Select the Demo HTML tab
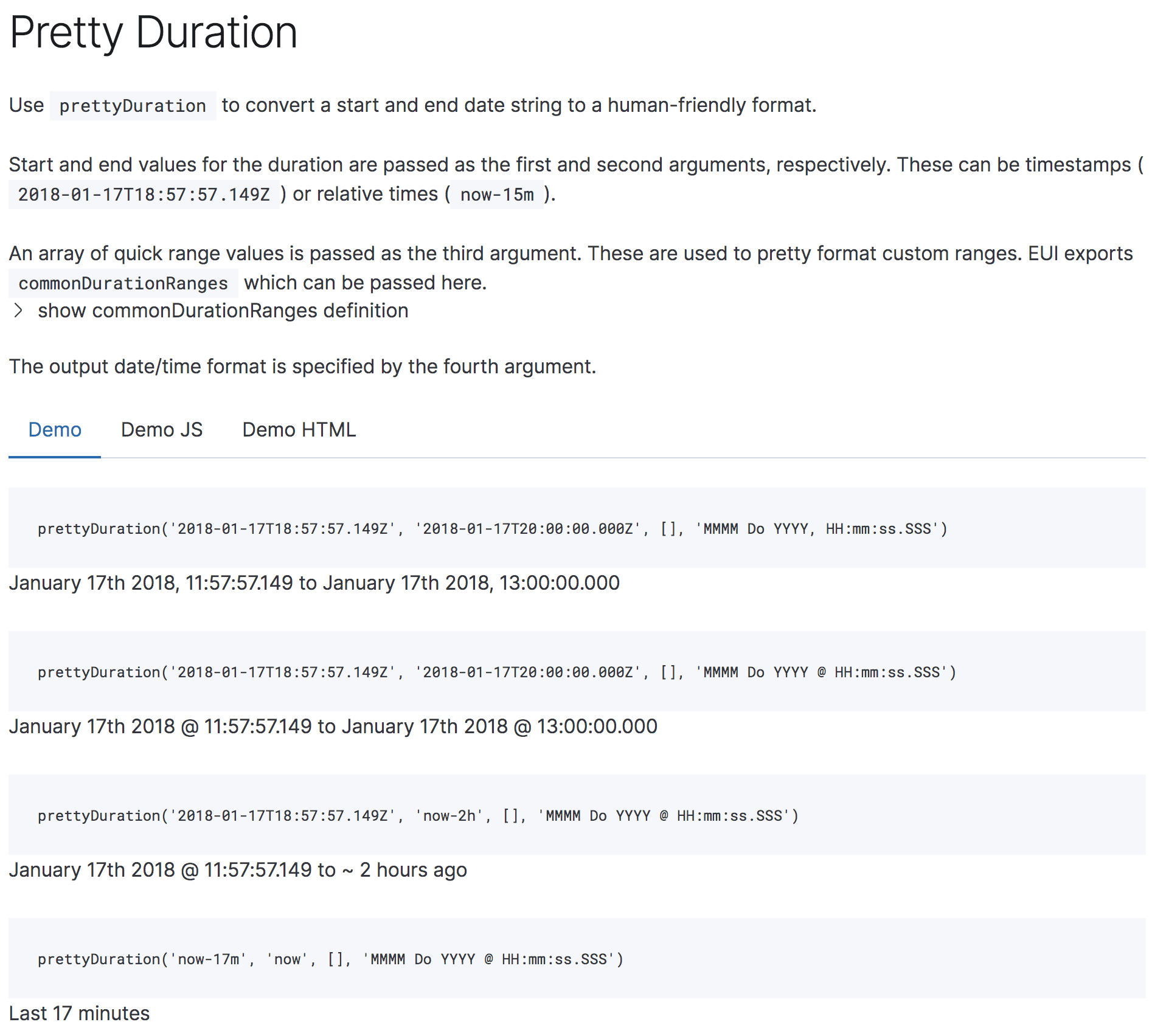 tap(299, 430)
